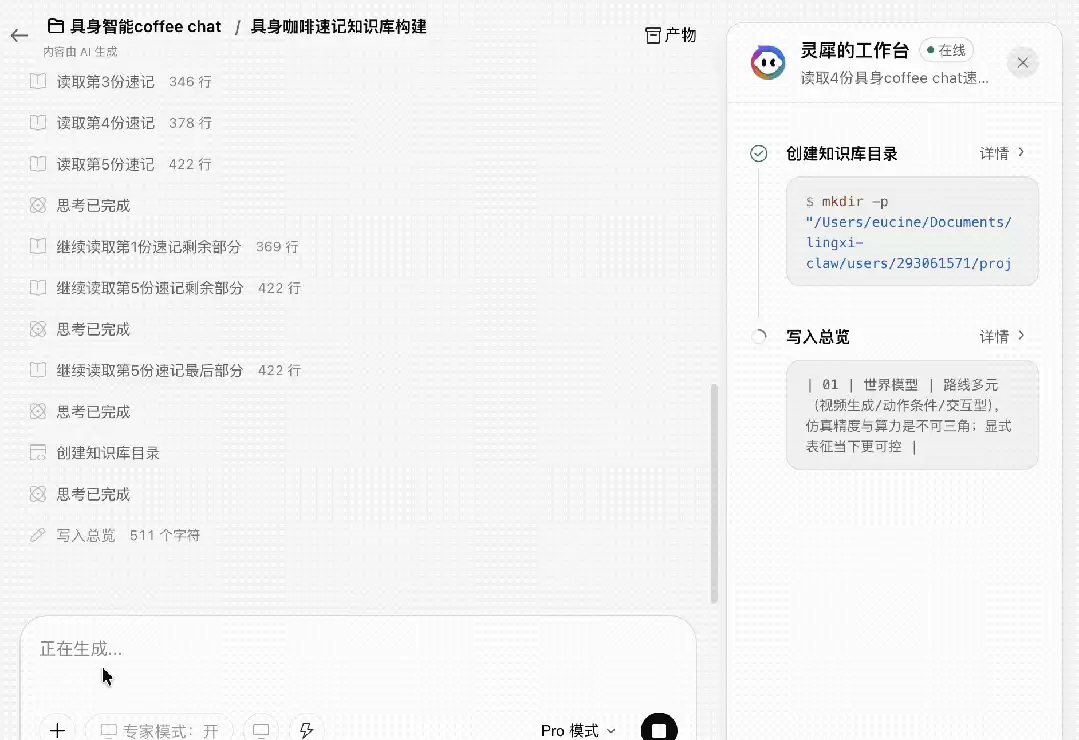Click loading spinner for 写入总览 in workbench
The height and width of the screenshot is (740, 1079).
pyautogui.click(x=758, y=337)
